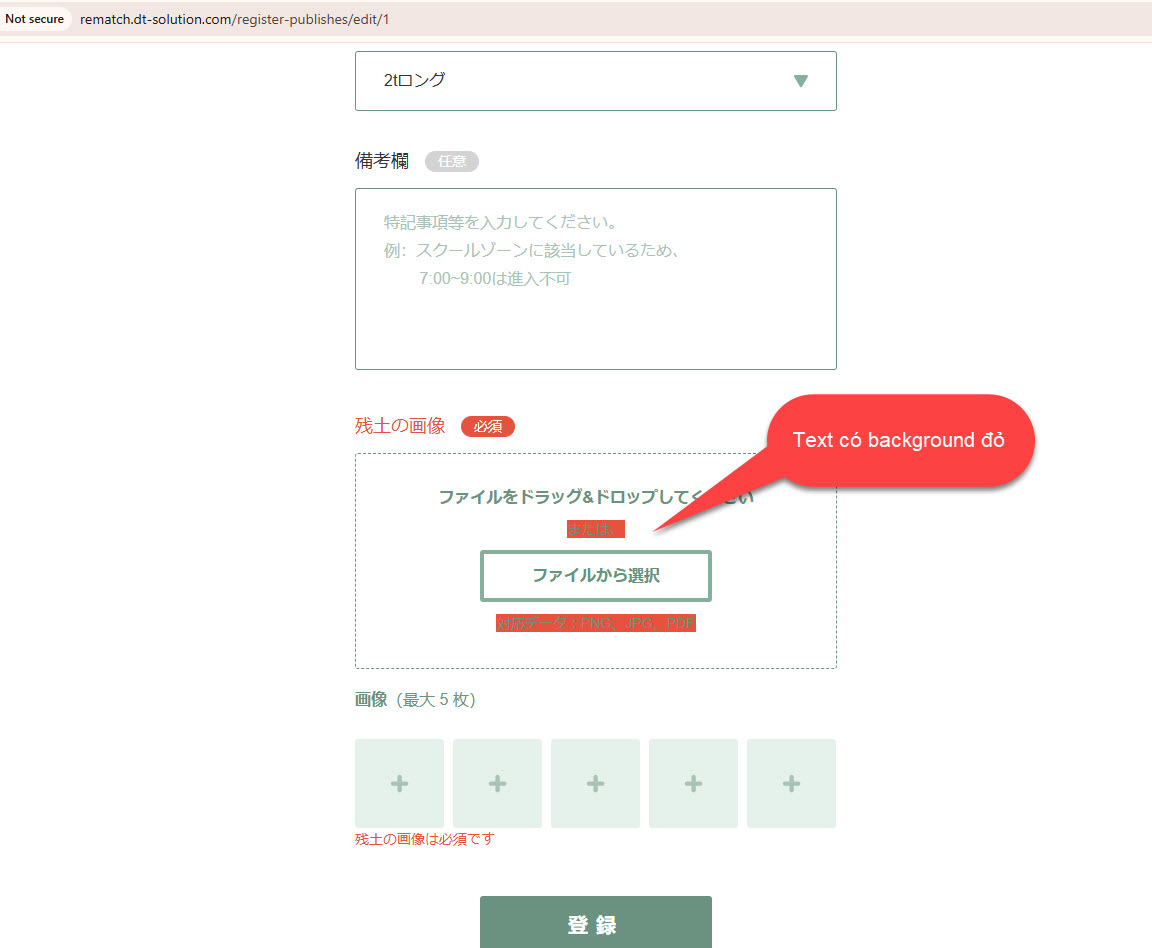Choose the fifth plus image placeholder
Viewport: 1152px width, 948px height.
[x=791, y=783]
